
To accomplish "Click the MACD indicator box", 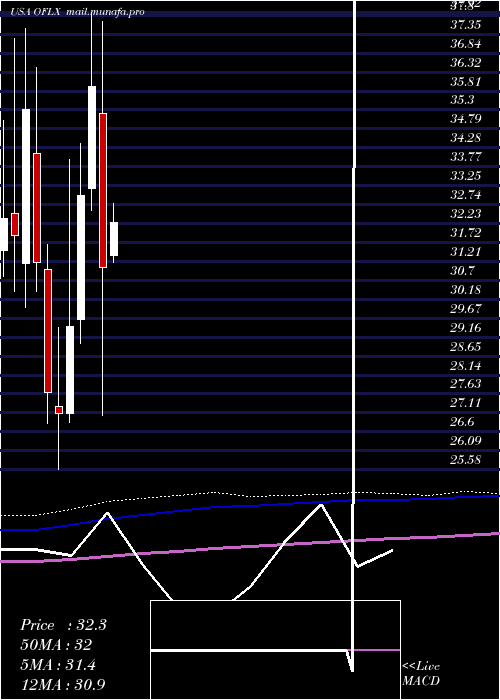I will coord(275,650).
